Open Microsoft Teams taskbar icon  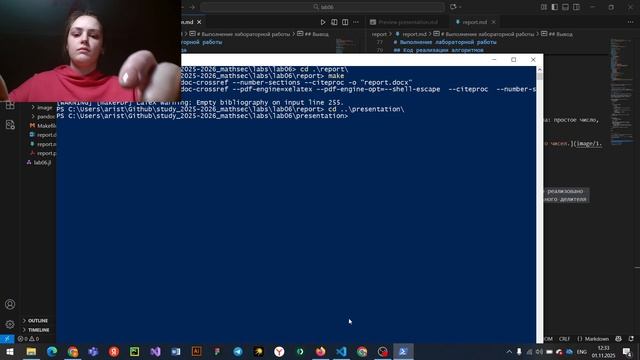93,351
